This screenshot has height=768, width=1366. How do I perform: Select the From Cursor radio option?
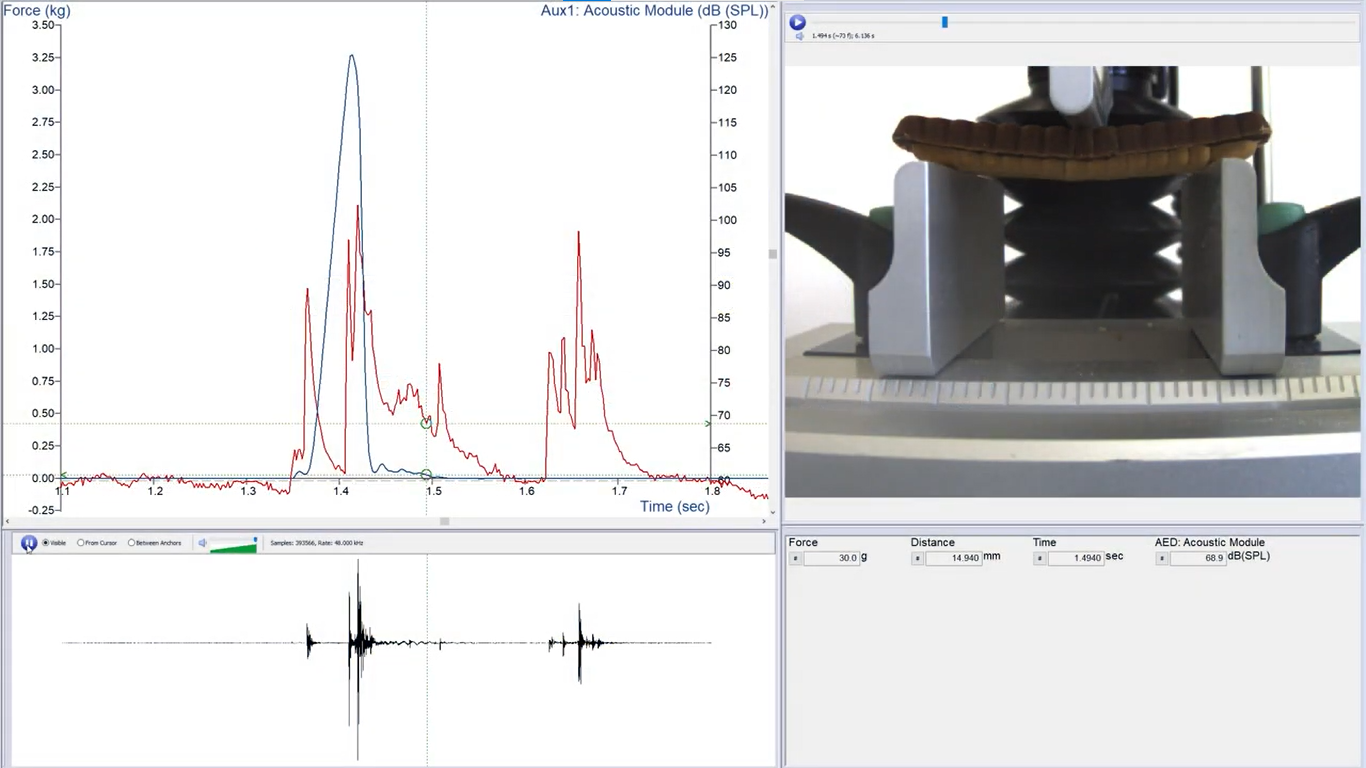pos(81,543)
